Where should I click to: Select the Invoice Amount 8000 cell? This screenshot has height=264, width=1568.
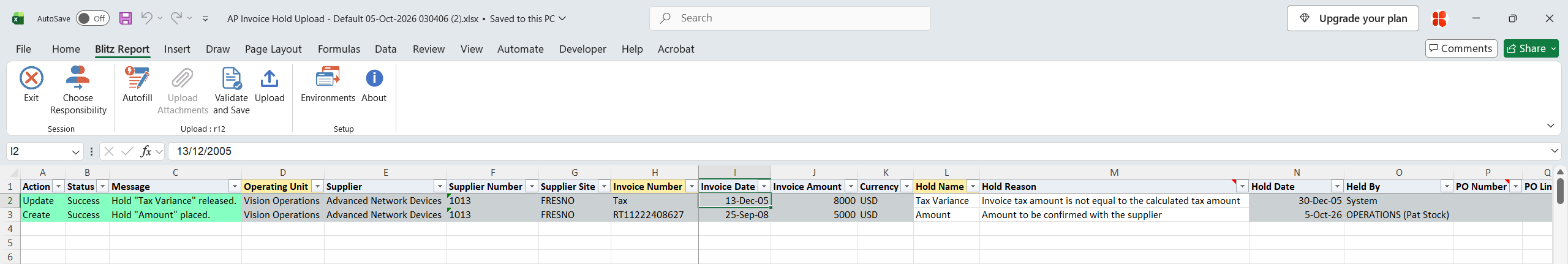[814, 201]
